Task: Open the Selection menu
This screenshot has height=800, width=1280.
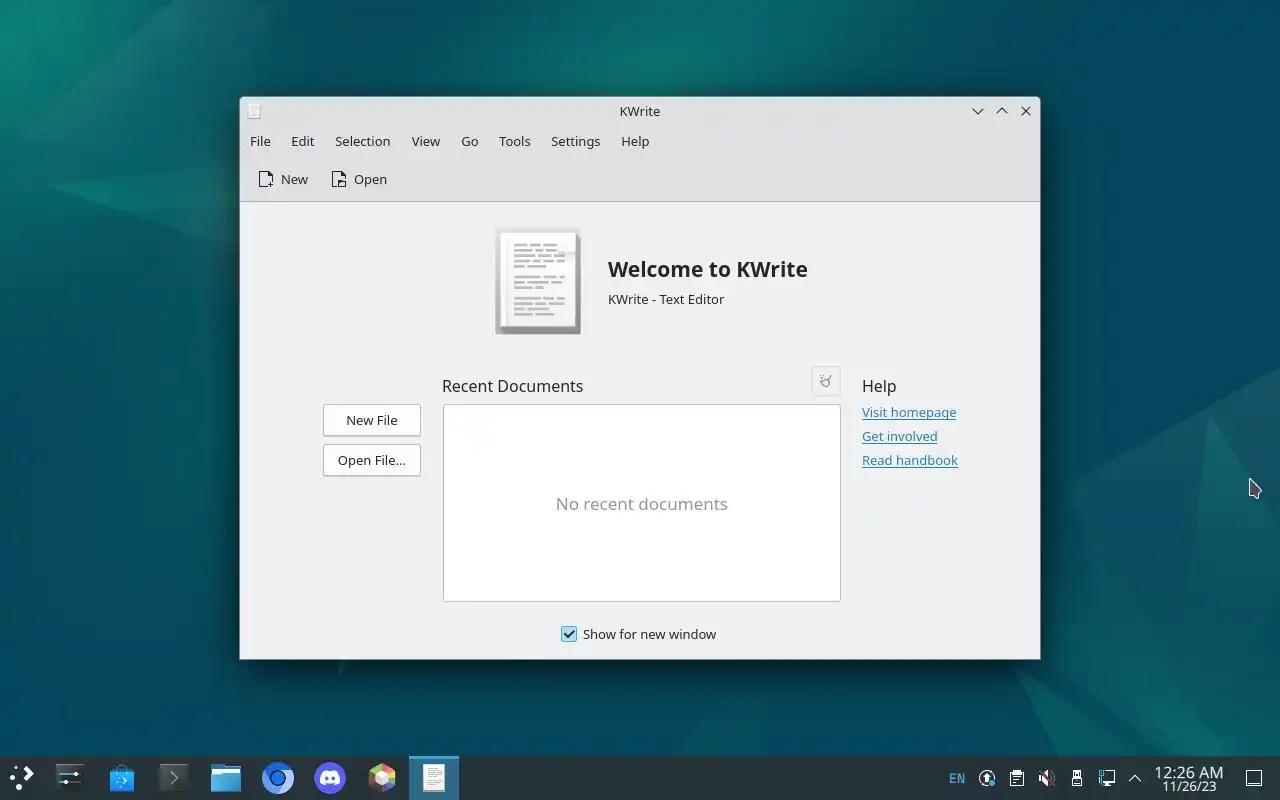Action: (x=362, y=141)
